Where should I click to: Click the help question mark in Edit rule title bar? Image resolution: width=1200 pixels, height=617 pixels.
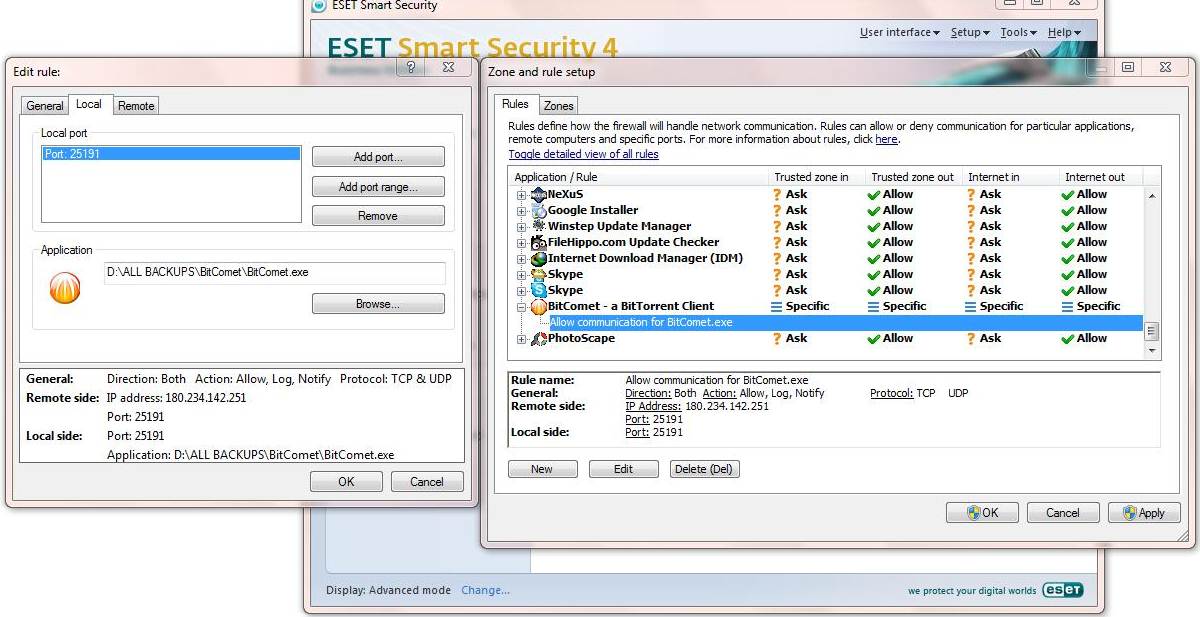(x=411, y=67)
